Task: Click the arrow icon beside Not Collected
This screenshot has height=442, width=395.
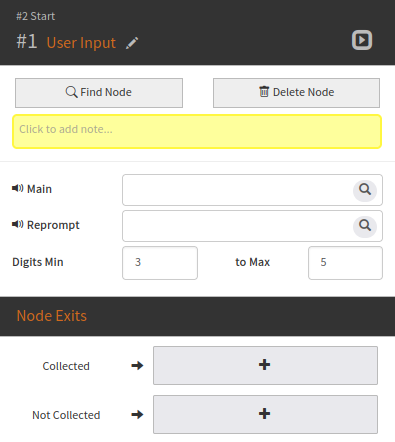Action: (x=137, y=415)
